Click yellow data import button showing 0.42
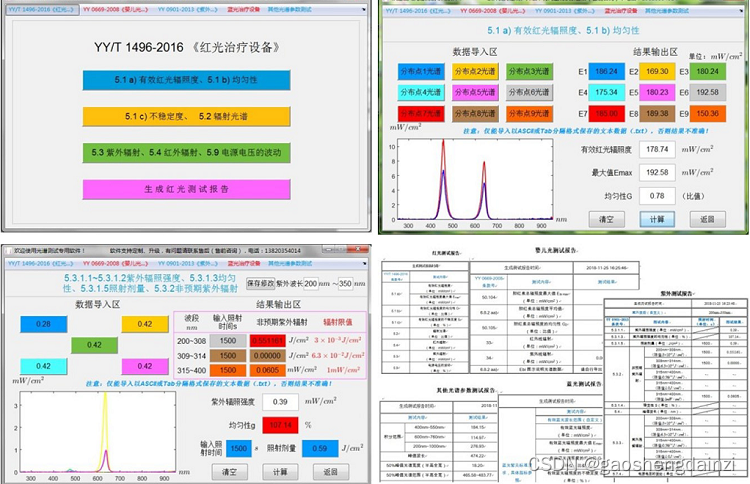750x484 pixels. point(145,324)
